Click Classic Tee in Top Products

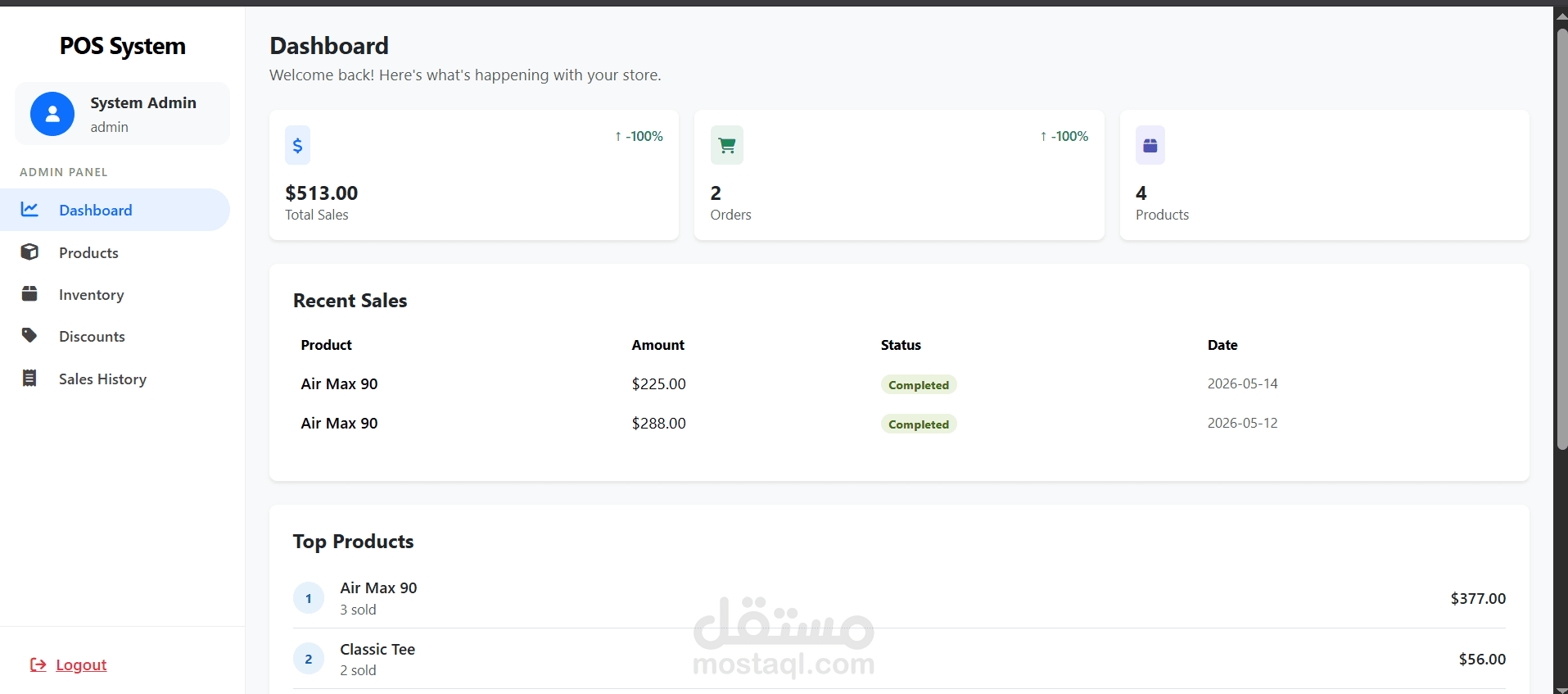pyautogui.click(x=377, y=649)
